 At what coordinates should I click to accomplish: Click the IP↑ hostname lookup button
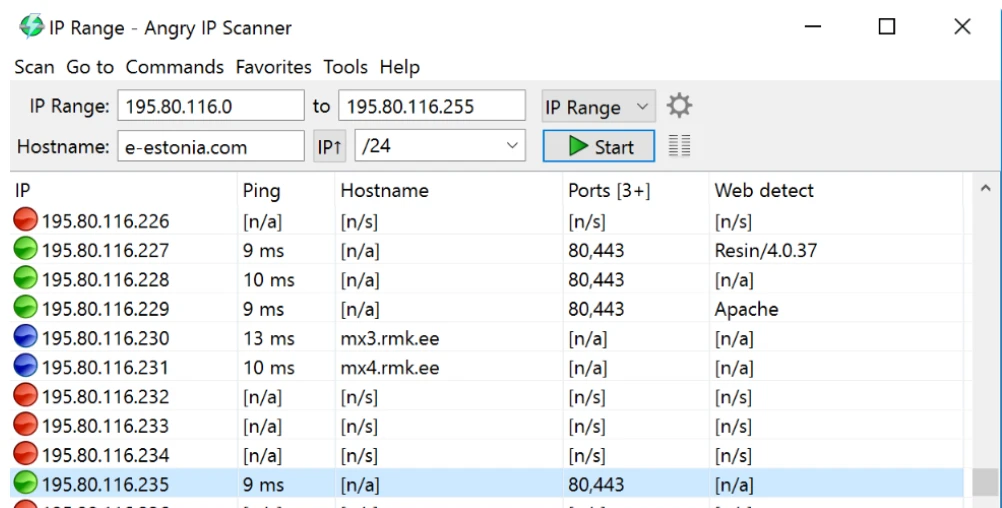point(329,146)
